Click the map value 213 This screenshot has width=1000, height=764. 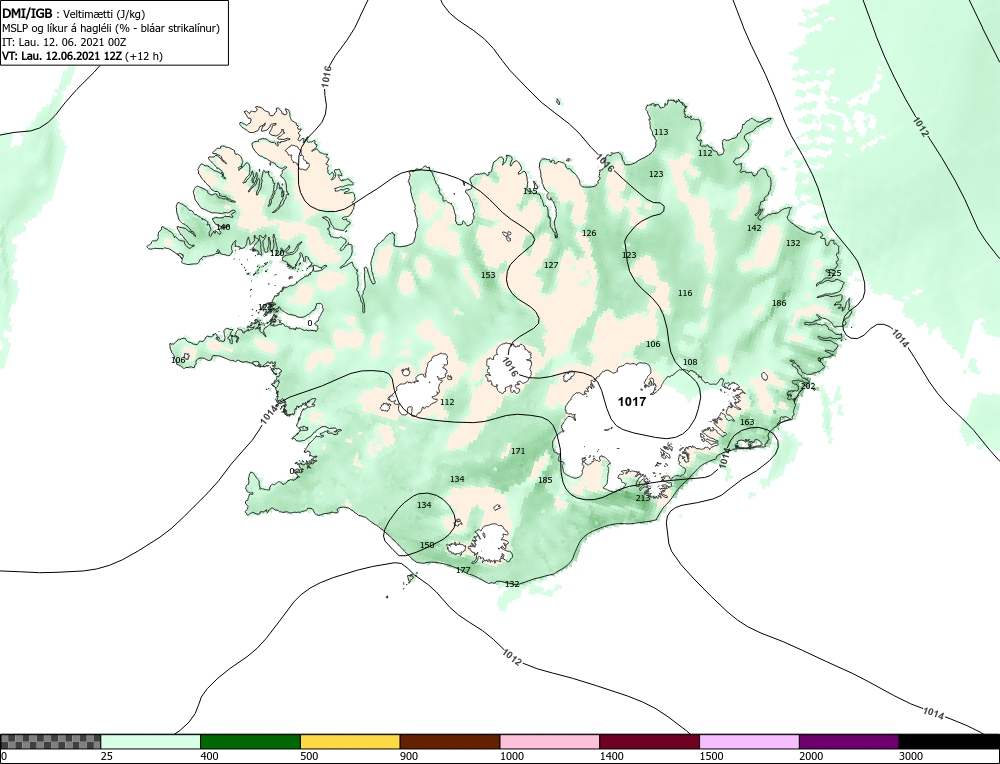(643, 498)
